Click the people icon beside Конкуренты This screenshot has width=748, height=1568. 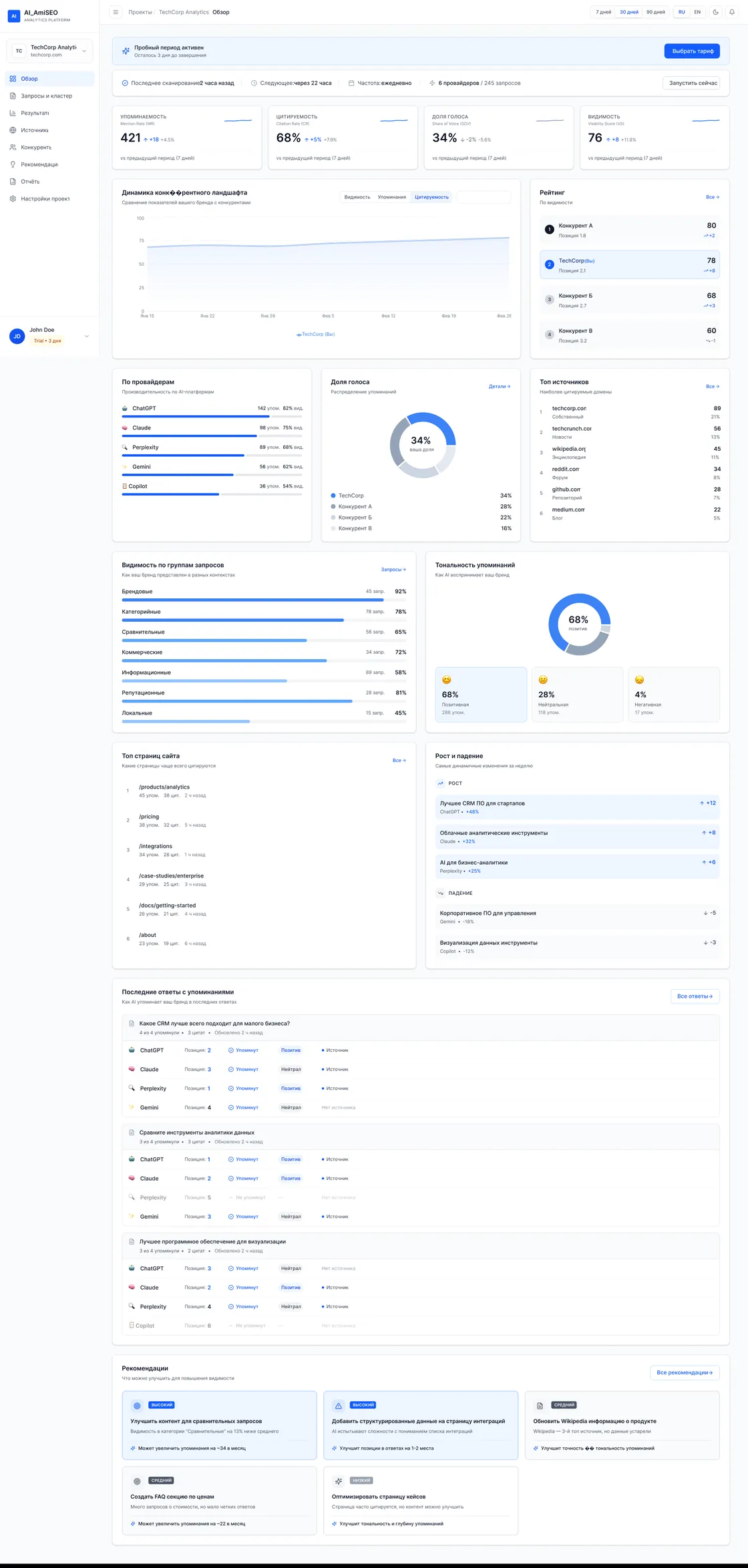[13, 148]
